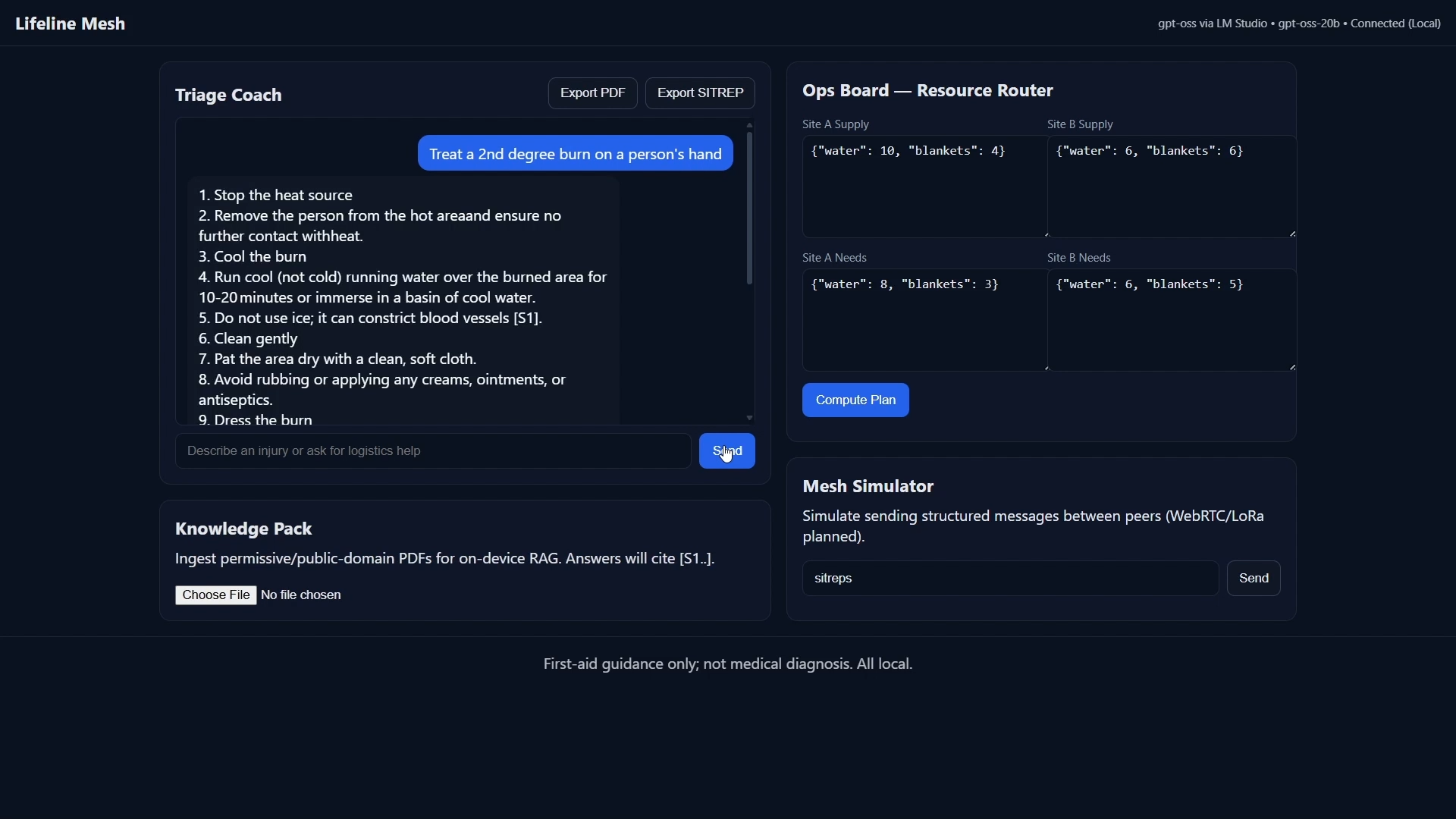Click the Site B Supply text area
Viewport: 1456px width, 819px height.
[x=1171, y=187]
